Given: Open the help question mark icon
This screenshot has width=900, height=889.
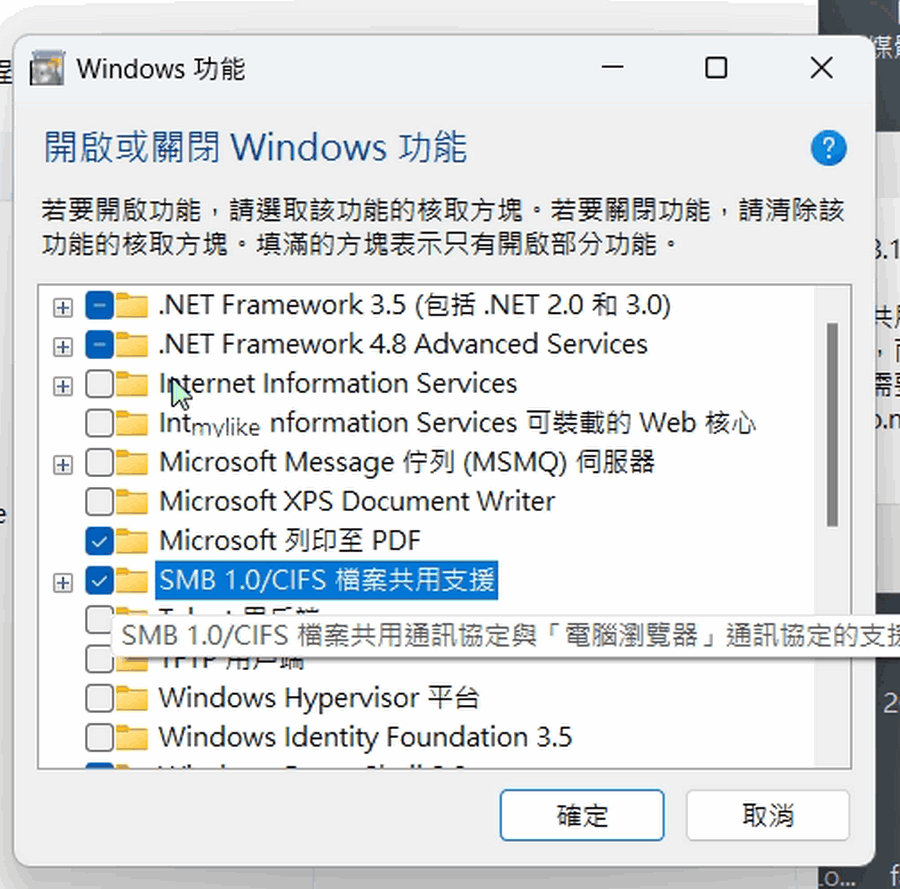Looking at the screenshot, I should 828,148.
